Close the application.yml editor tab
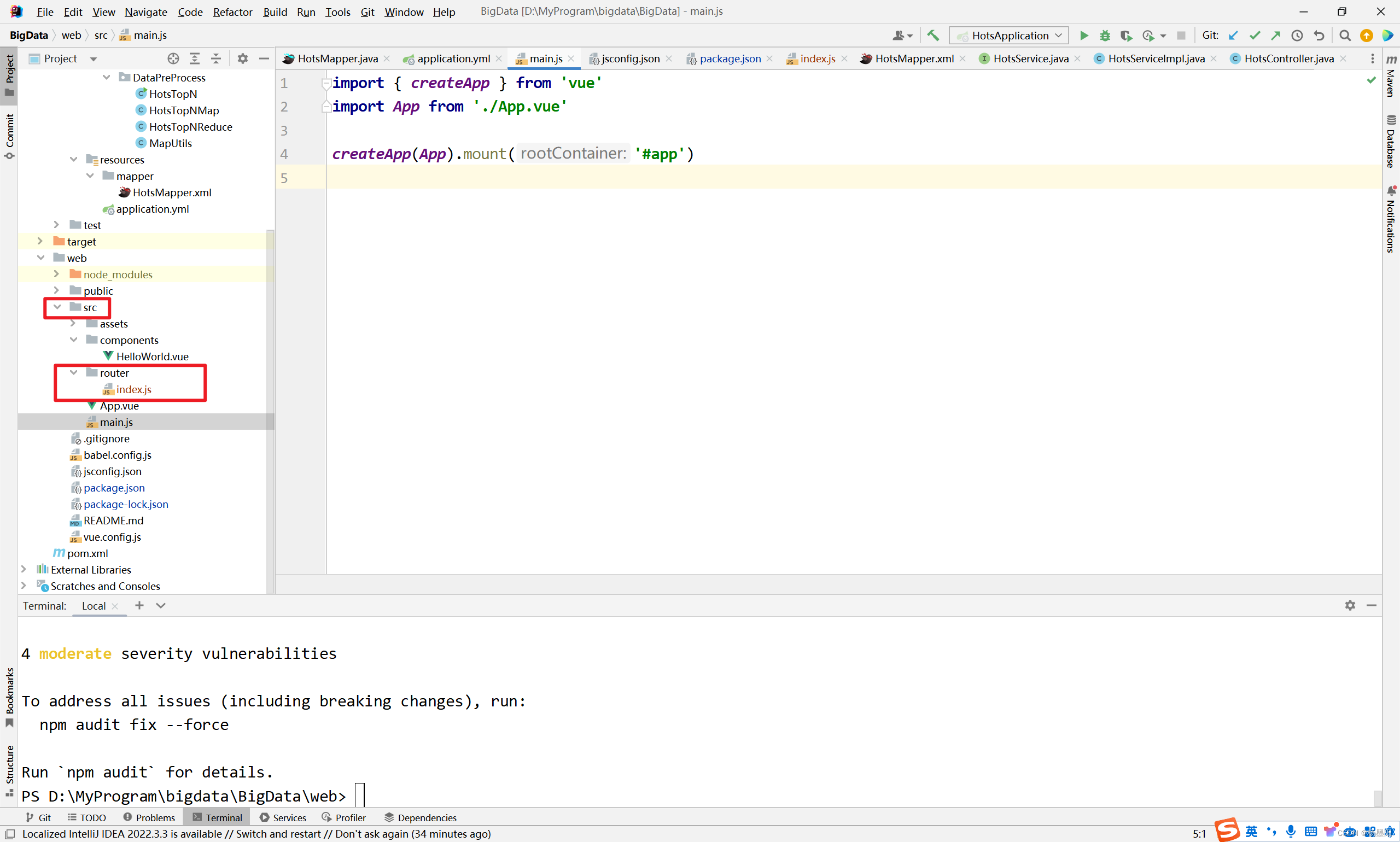 tap(499, 59)
